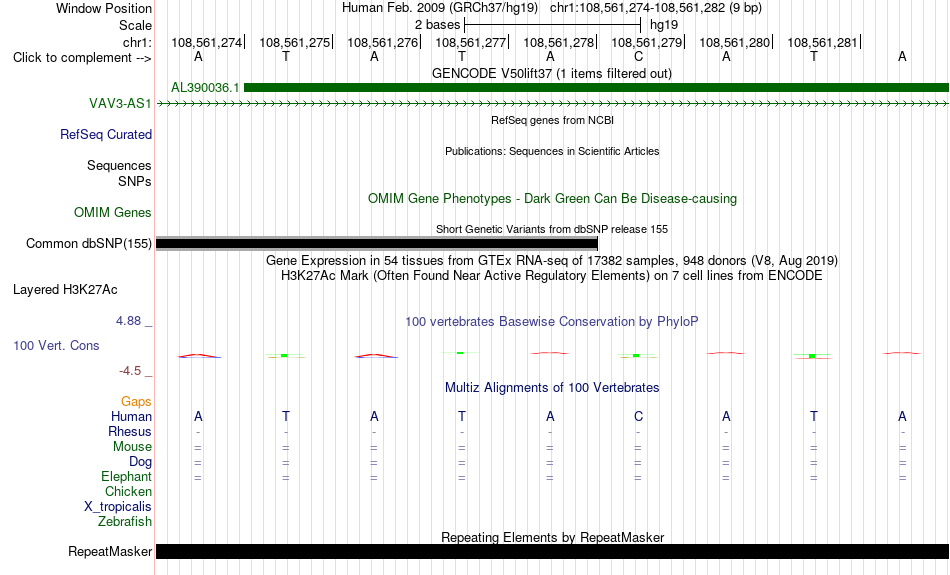Click the VAV3-AS1 gene label
The image size is (950, 575).
point(121,104)
